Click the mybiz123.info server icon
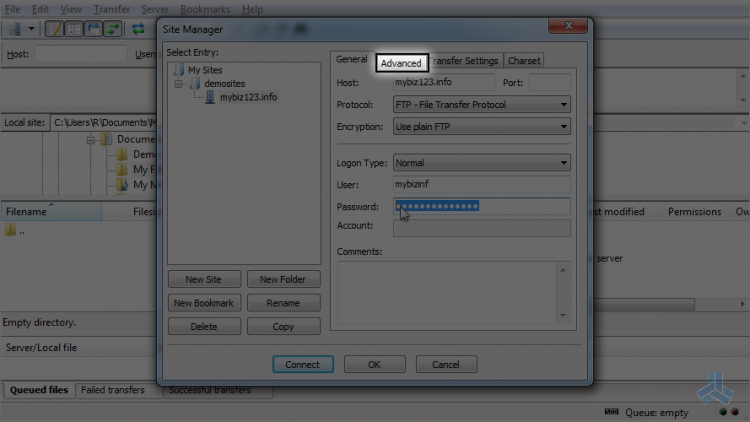The image size is (750, 422). [x=210, y=97]
